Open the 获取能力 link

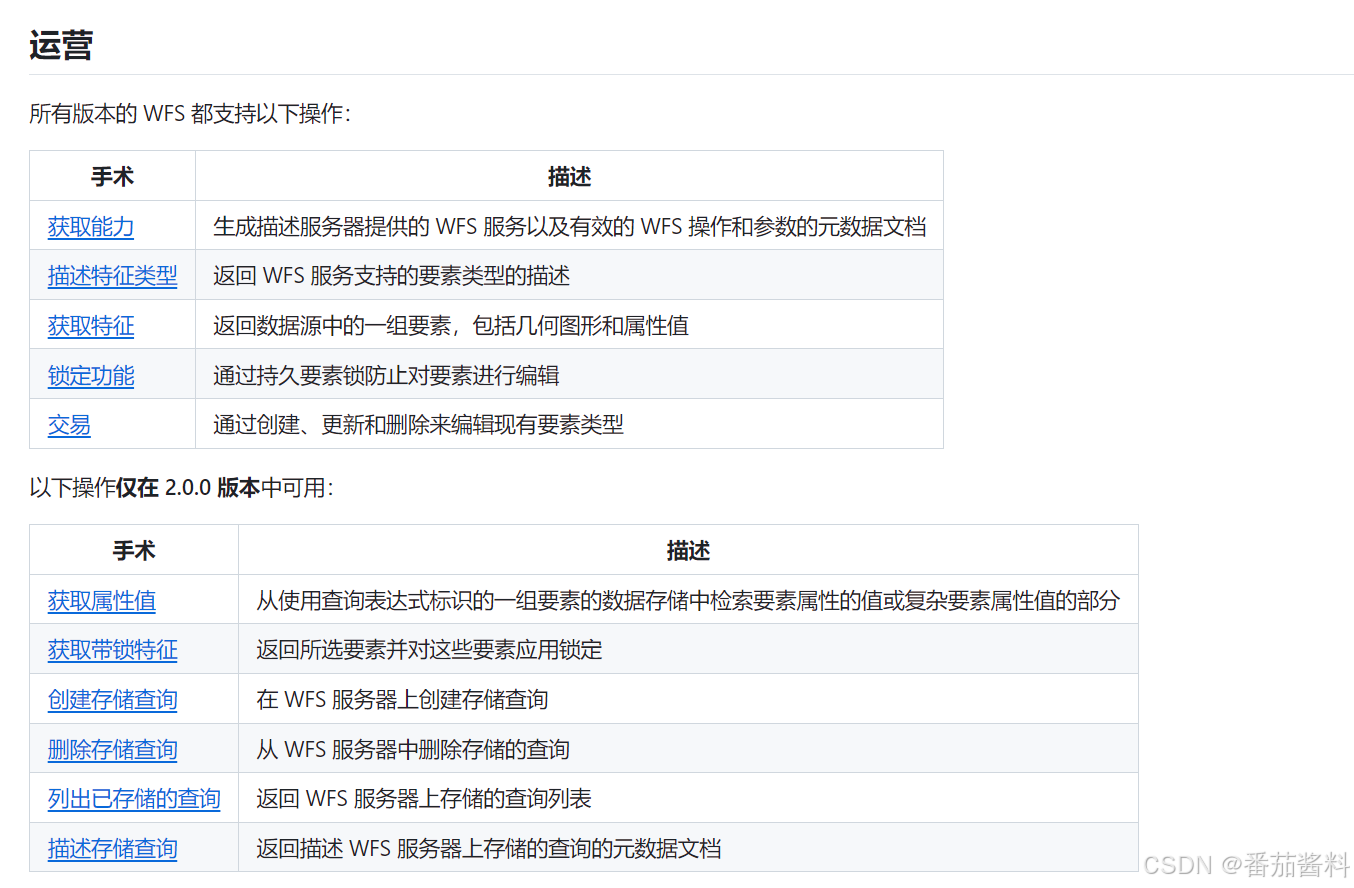click(x=91, y=227)
